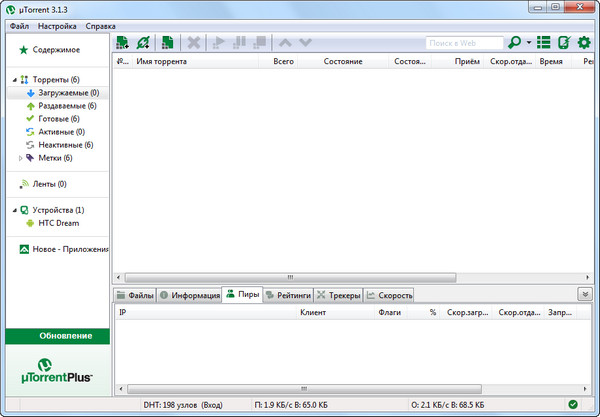Open Preferences via the gear icon
The image size is (600, 417).
584,43
